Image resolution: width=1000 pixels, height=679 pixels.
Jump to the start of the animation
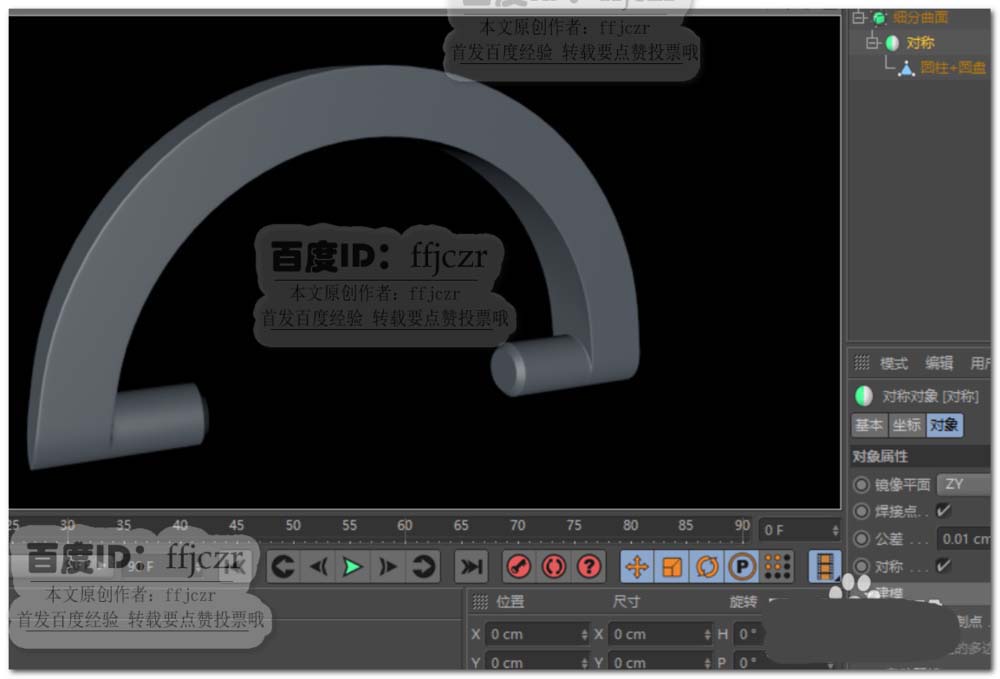click(x=233, y=566)
